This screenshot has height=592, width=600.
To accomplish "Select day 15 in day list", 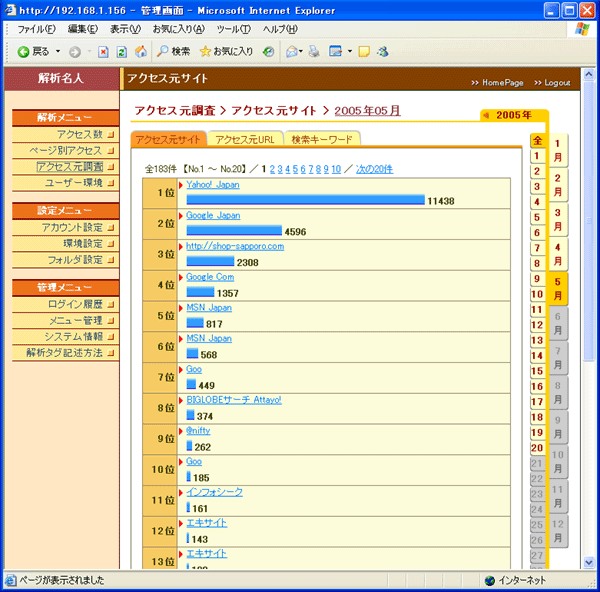I will point(537,371).
